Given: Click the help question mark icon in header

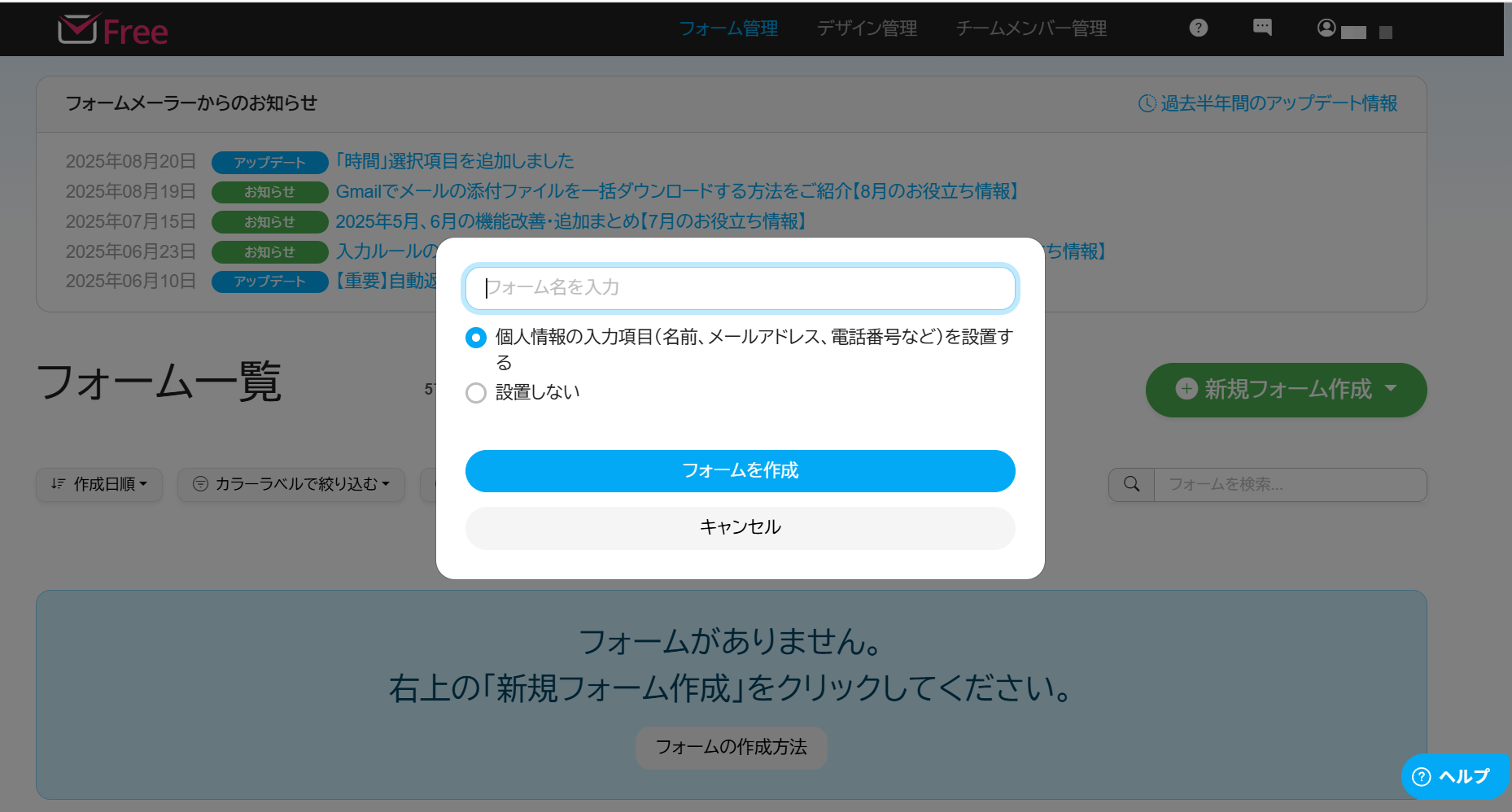Looking at the screenshot, I should (x=1198, y=28).
